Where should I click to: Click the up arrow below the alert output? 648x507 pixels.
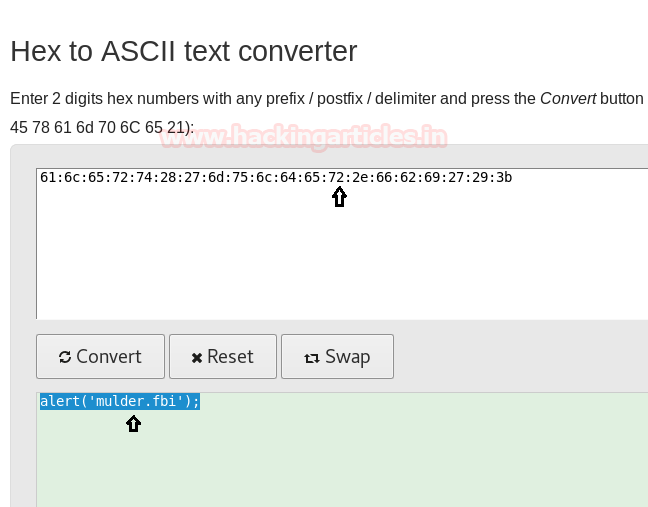pos(133,423)
